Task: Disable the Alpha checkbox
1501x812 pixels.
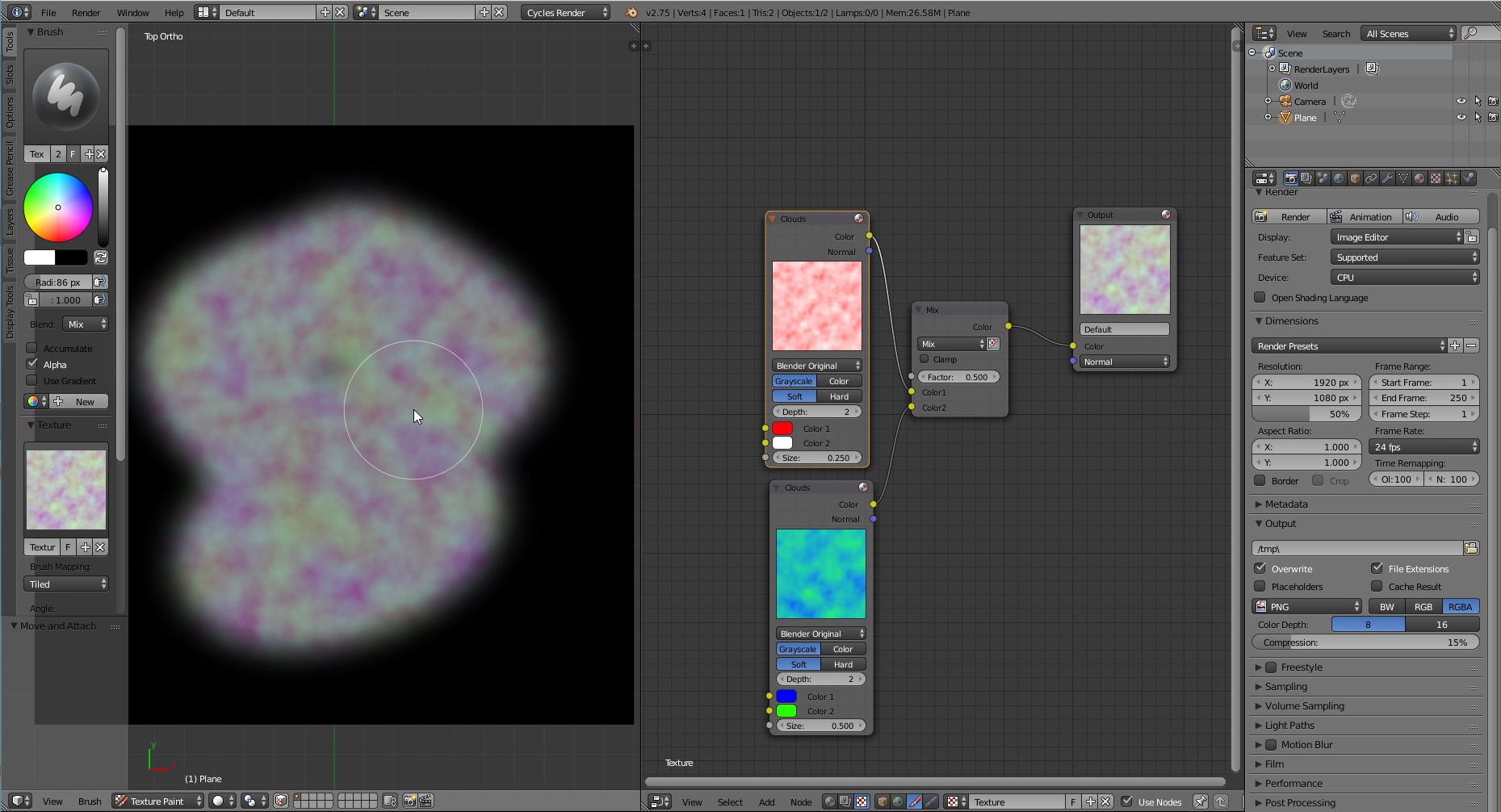Action: [32, 364]
